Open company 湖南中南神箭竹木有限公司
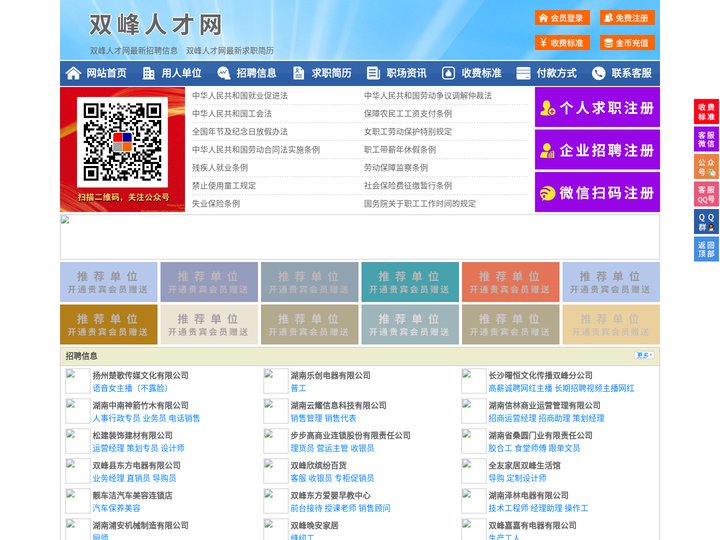Viewport: 720px width, 540px height. [x=141, y=405]
